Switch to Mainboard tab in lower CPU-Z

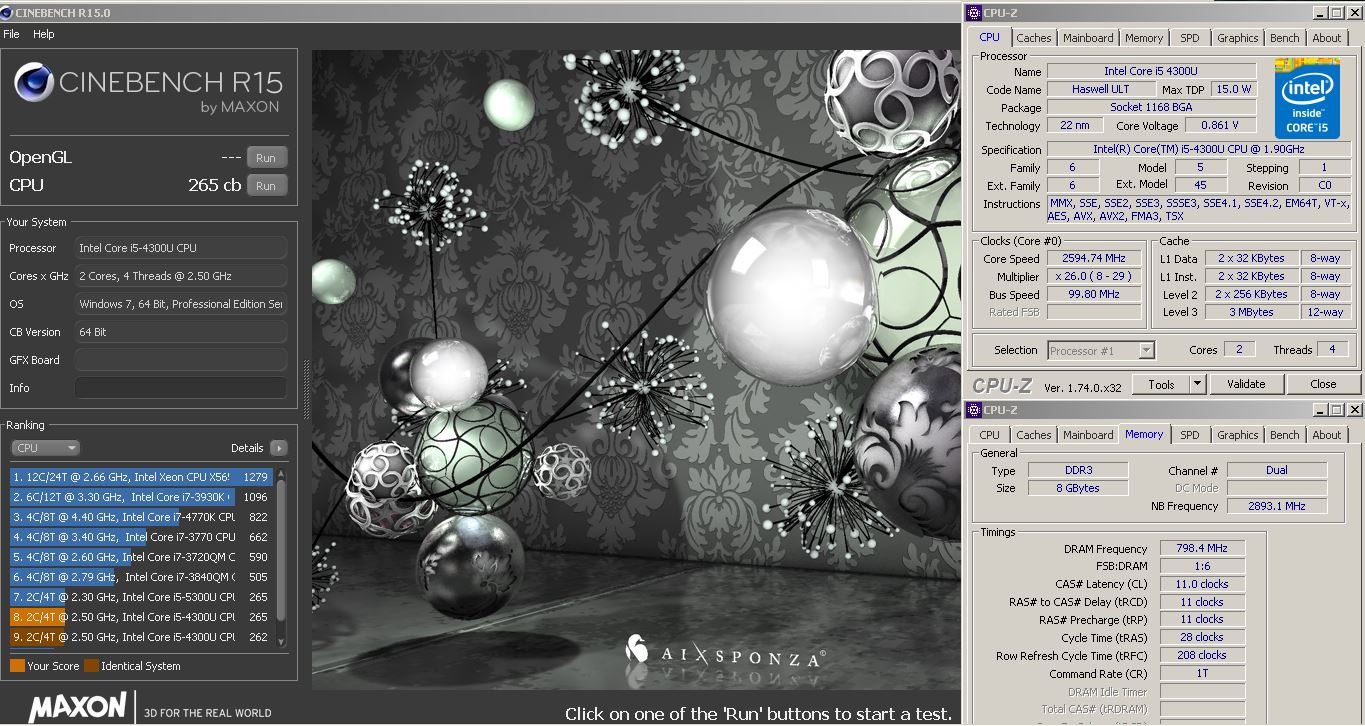(1088, 435)
